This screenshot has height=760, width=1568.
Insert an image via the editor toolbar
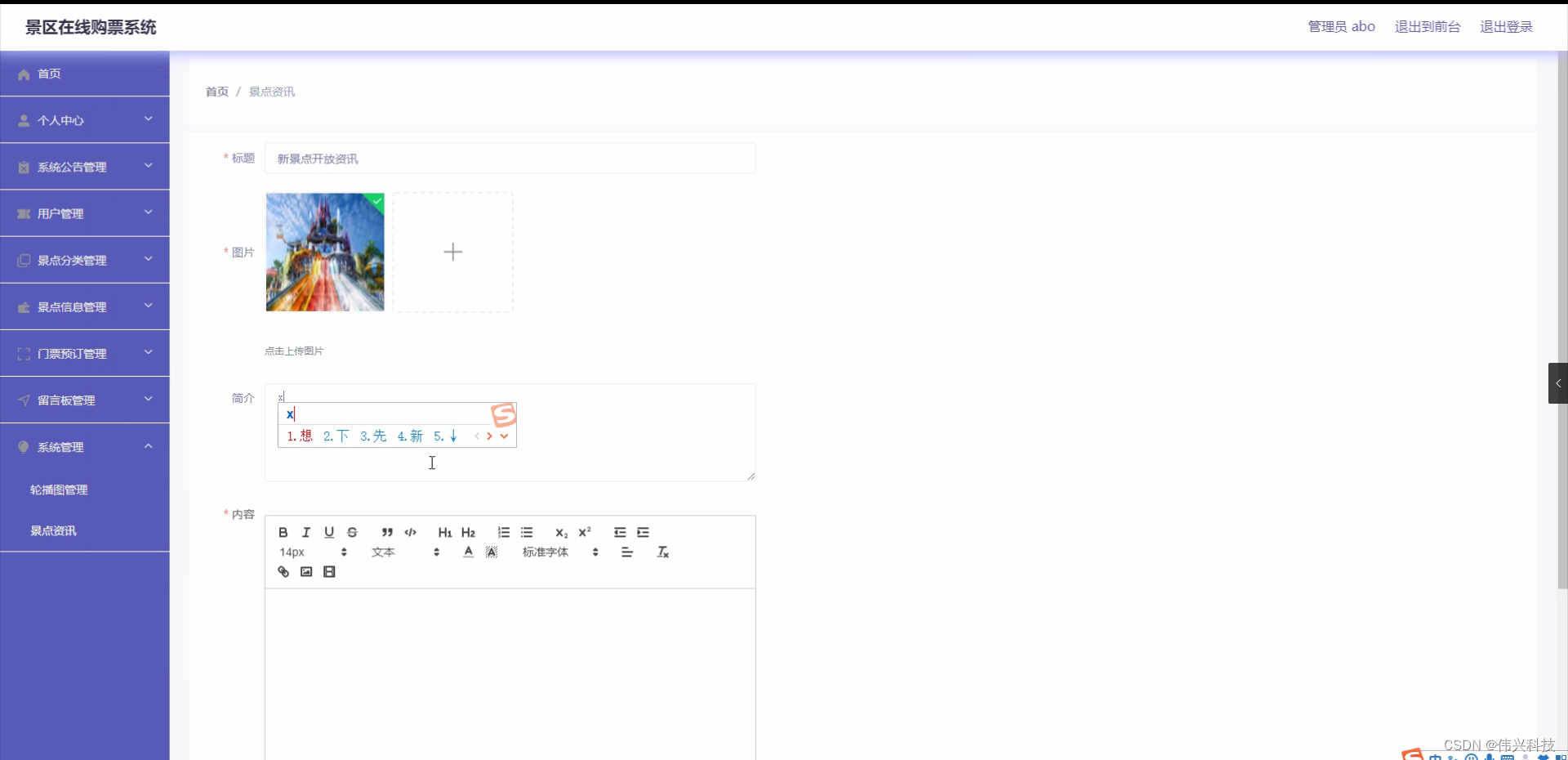point(305,571)
